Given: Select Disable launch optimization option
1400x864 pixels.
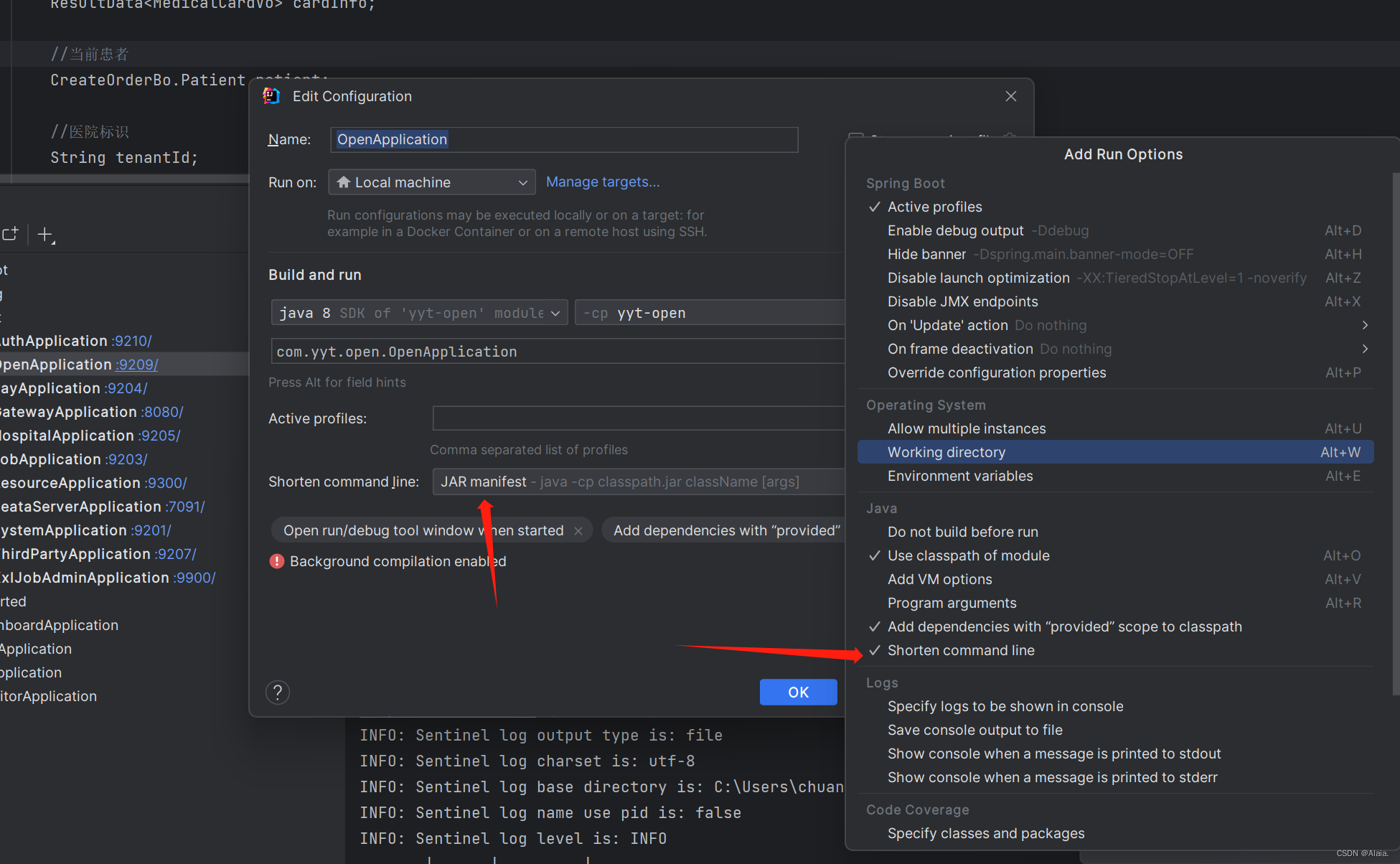Looking at the screenshot, I should click(x=1115, y=278).
